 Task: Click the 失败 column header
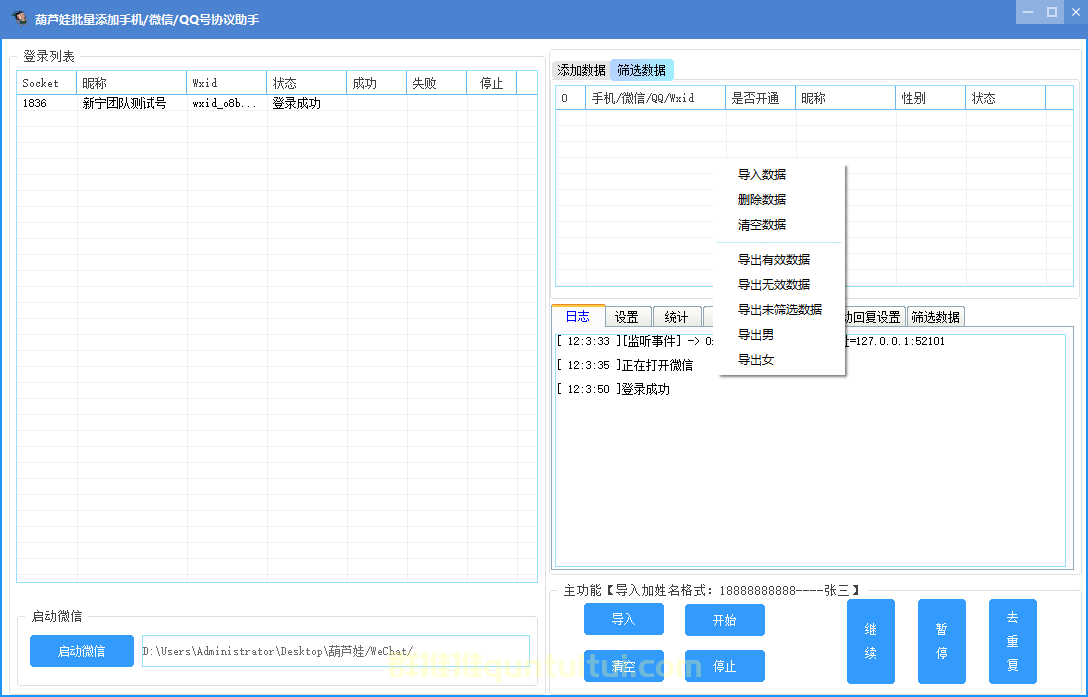pyautogui.click(x=436, y=83)
